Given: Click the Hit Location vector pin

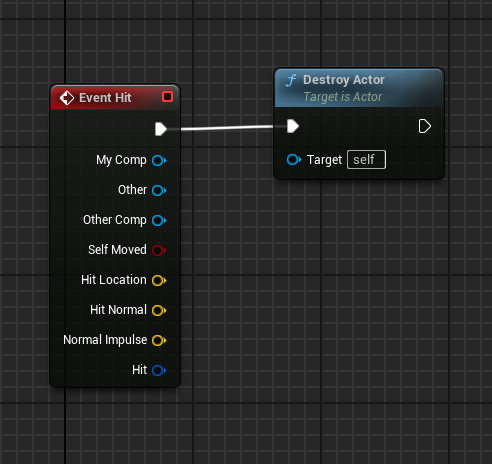Looking at the screenshot, I should point(159,280).
